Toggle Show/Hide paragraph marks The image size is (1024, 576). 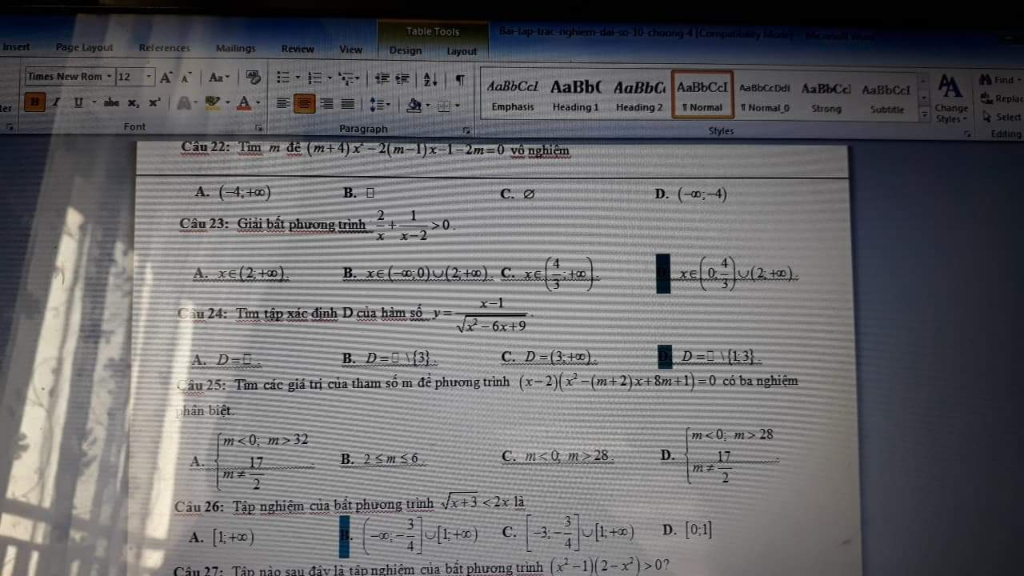tap(460, 80)
